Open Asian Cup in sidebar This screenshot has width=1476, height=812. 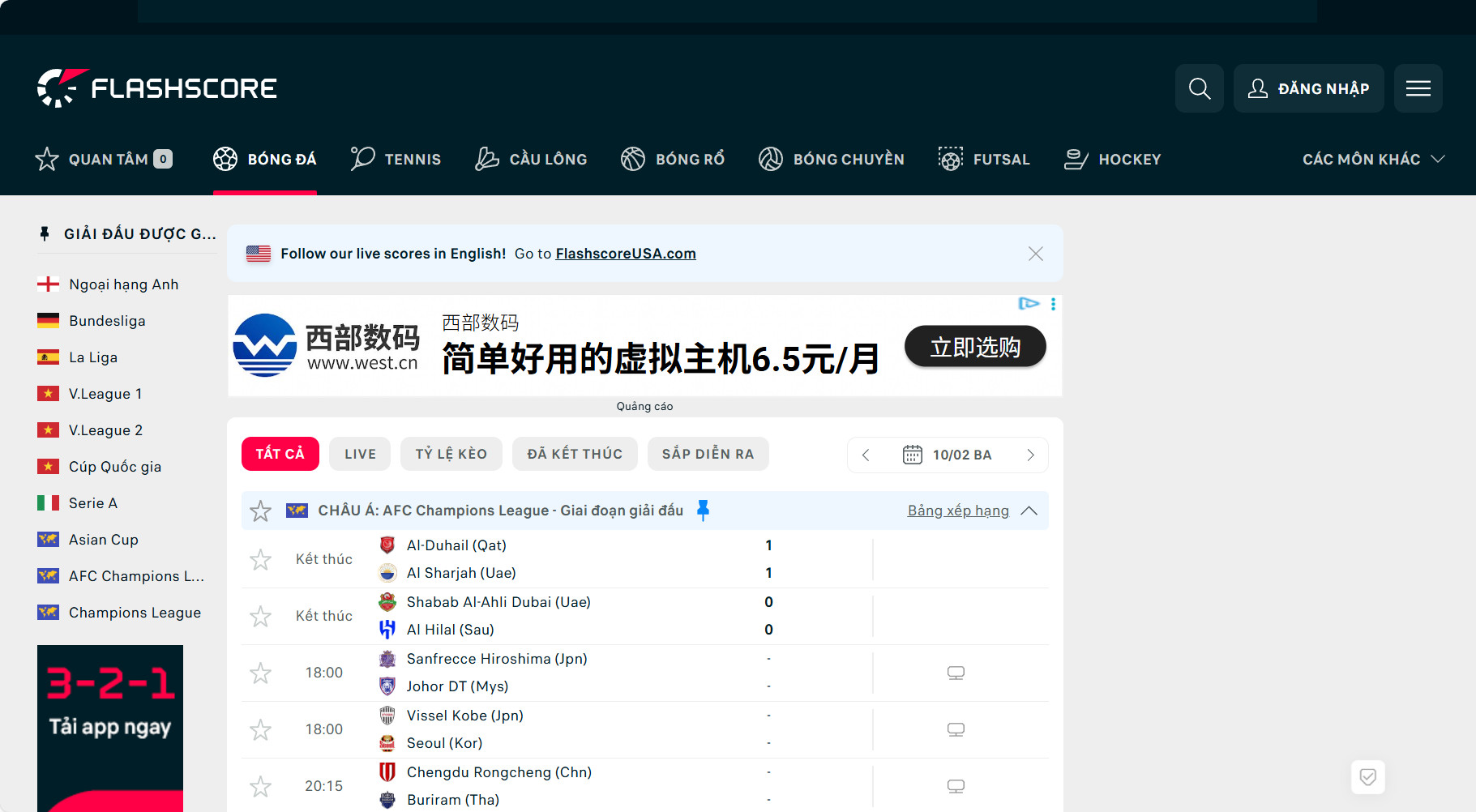tap(103, 540)
